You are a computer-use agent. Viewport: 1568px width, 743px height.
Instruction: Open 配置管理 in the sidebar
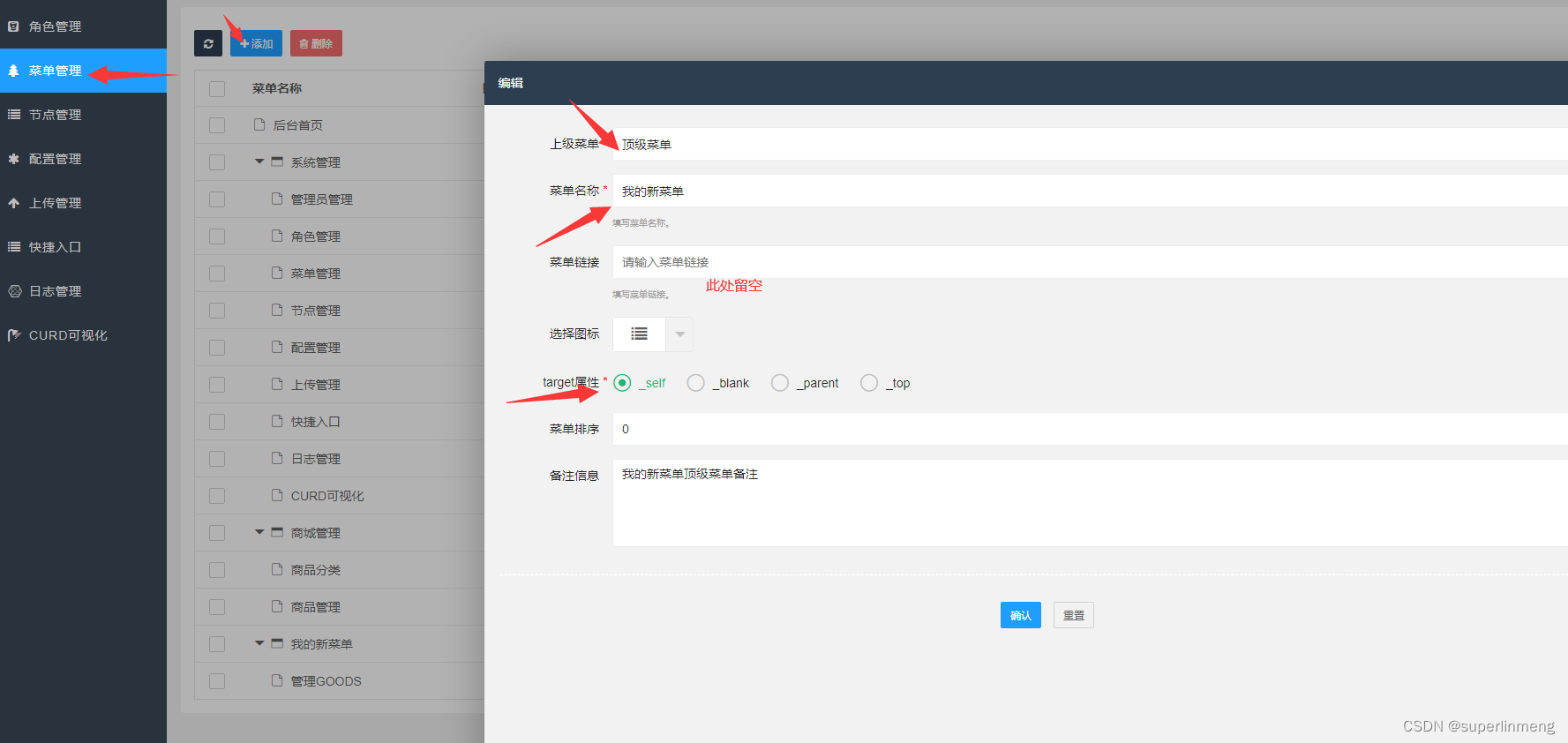pos(83,159)
